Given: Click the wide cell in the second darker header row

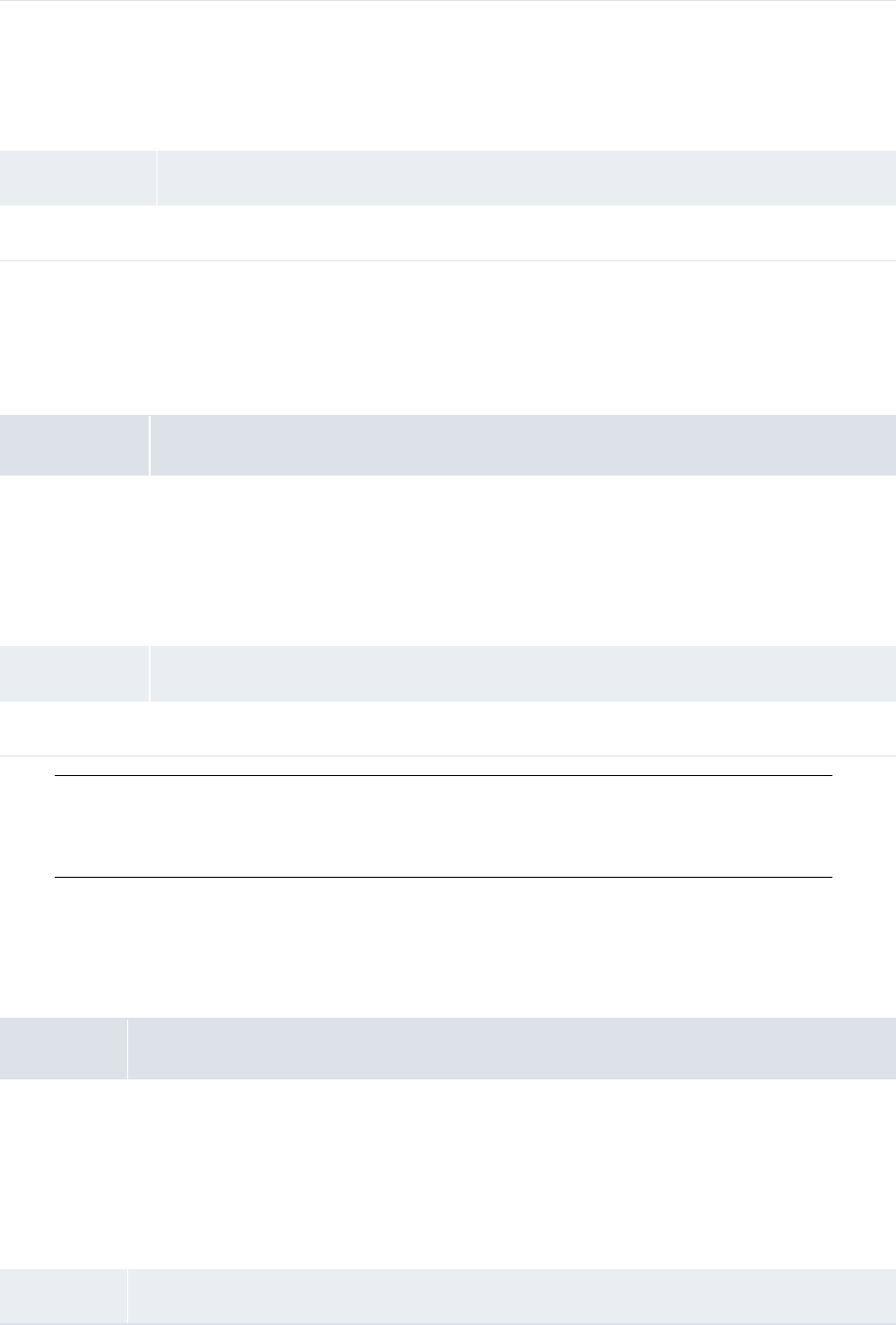Looking at the screenshot, I should [512, 1049].
